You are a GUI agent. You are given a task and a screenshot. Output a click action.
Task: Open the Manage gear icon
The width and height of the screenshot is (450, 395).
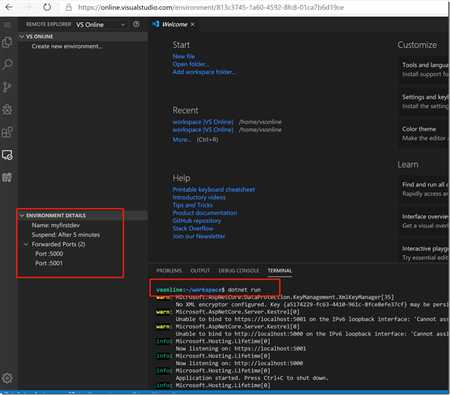coord(7,378)
